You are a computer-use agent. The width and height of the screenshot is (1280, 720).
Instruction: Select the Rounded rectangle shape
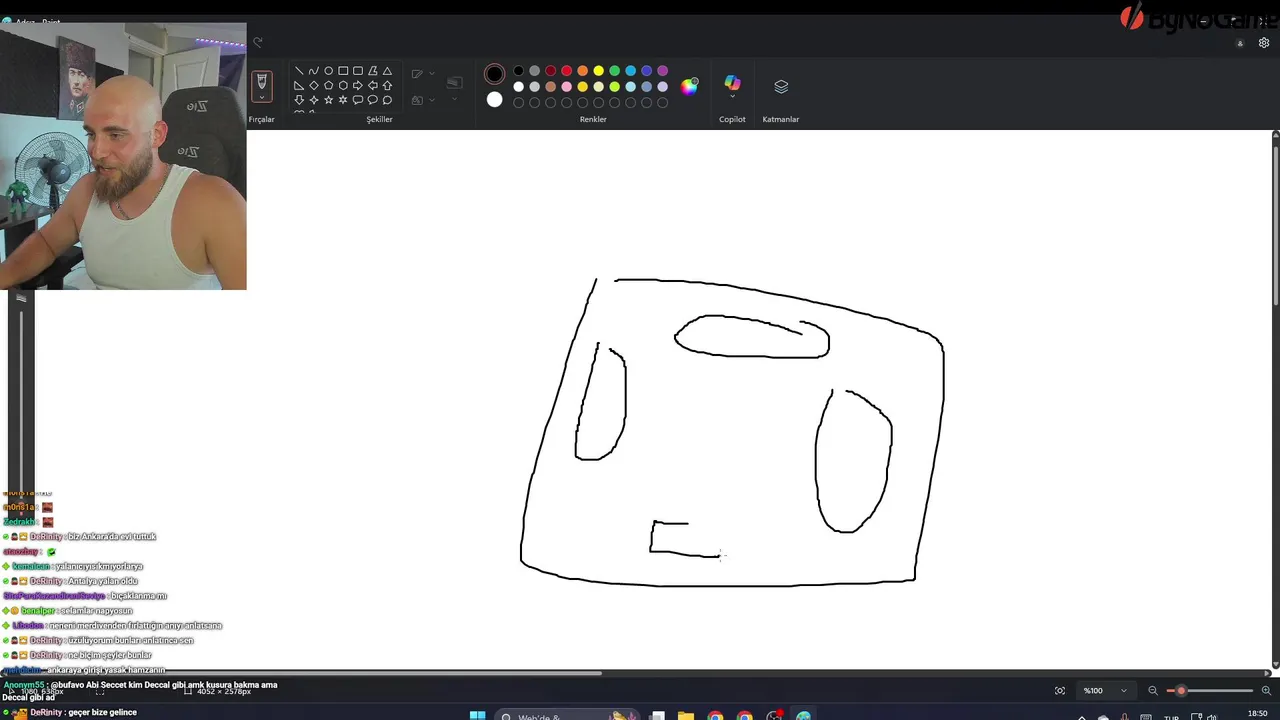point(358,71)
